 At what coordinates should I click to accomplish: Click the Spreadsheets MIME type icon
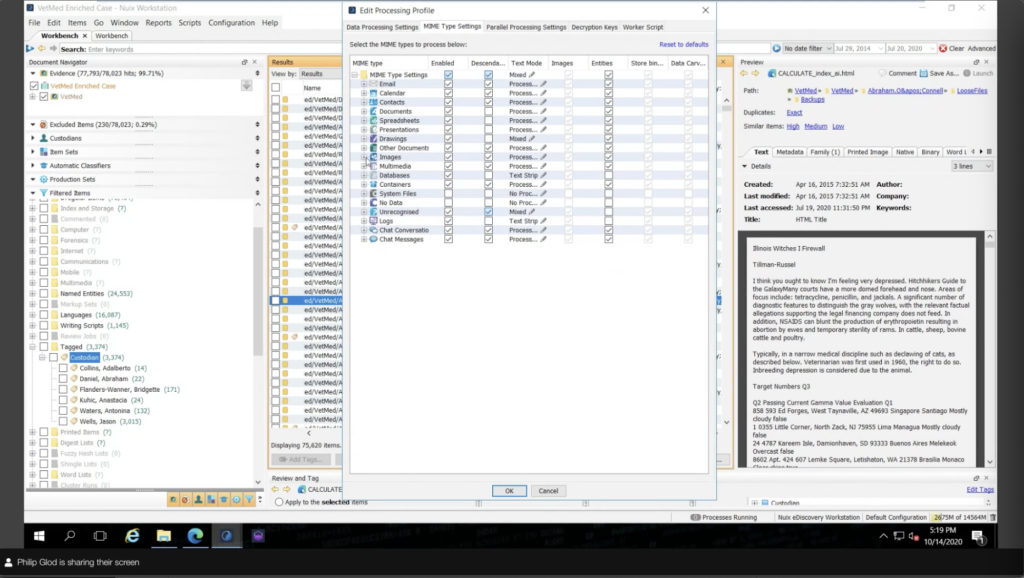click(x=374, y=120)
